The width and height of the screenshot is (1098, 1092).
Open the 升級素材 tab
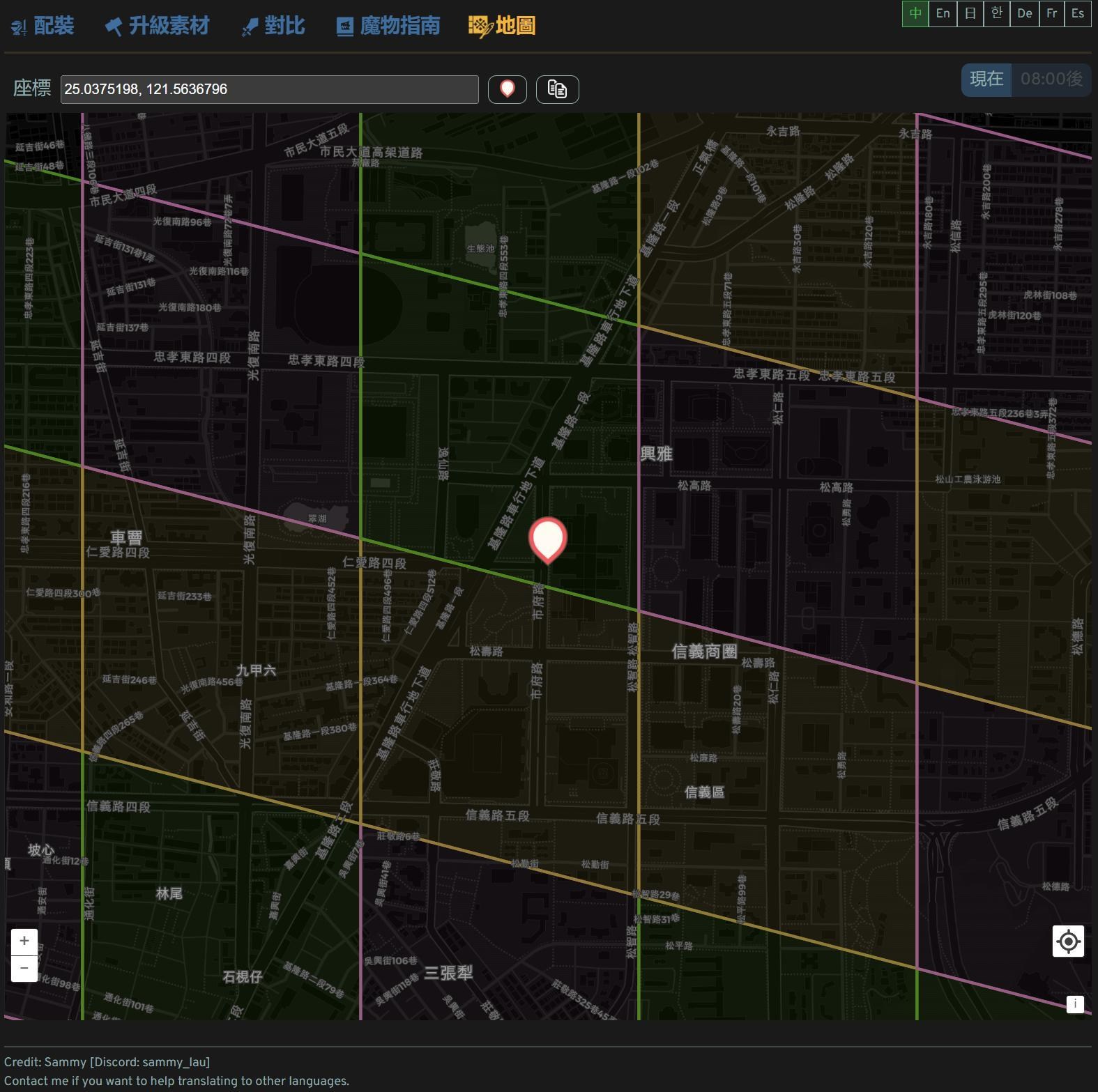pyautogui.click(x=157, y=26)
